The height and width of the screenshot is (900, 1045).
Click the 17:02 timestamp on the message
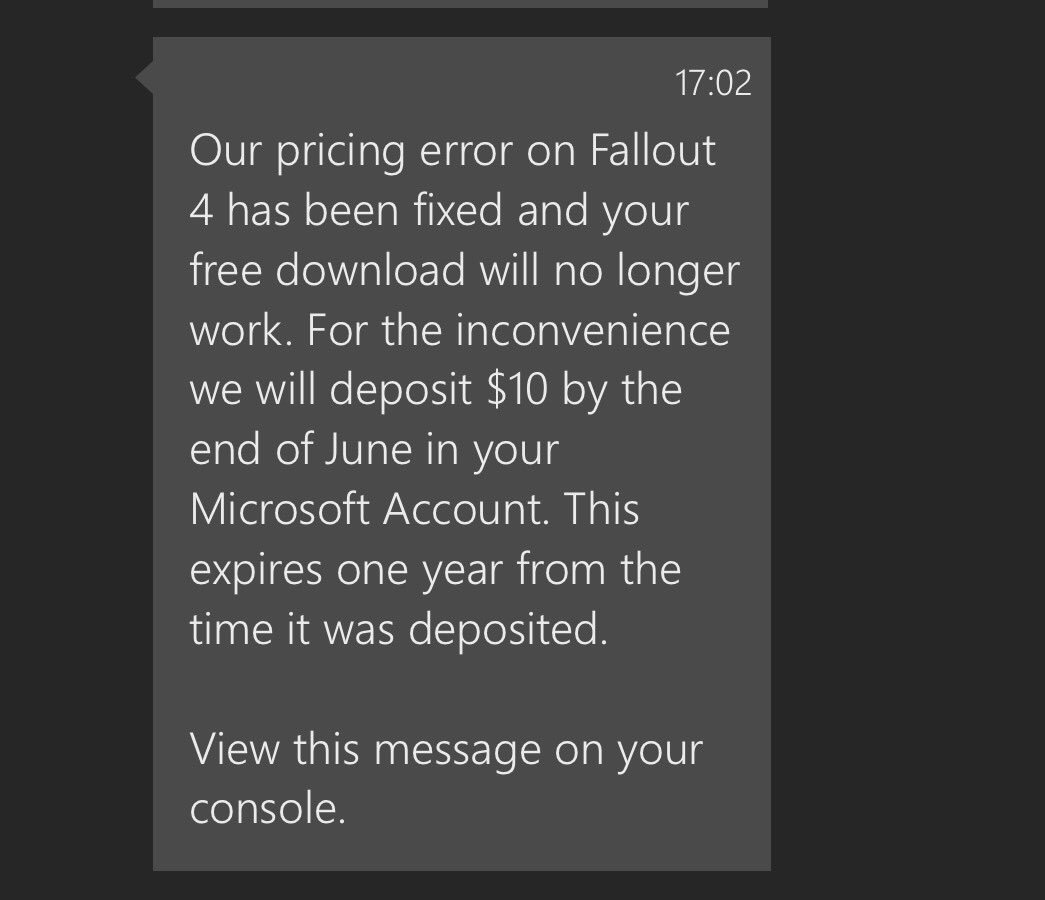pyautogui.click(x=713, y=83)
